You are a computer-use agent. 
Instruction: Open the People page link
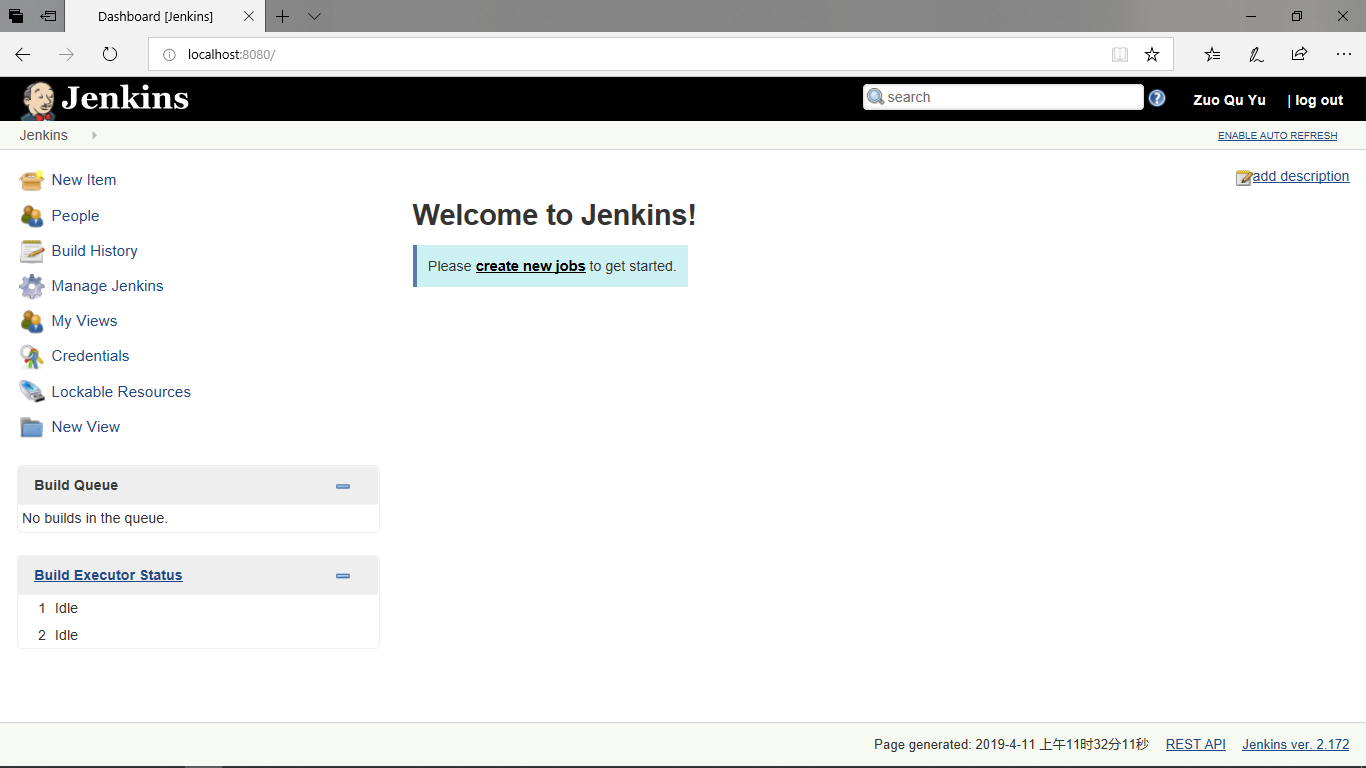click(x=75, y=216)
